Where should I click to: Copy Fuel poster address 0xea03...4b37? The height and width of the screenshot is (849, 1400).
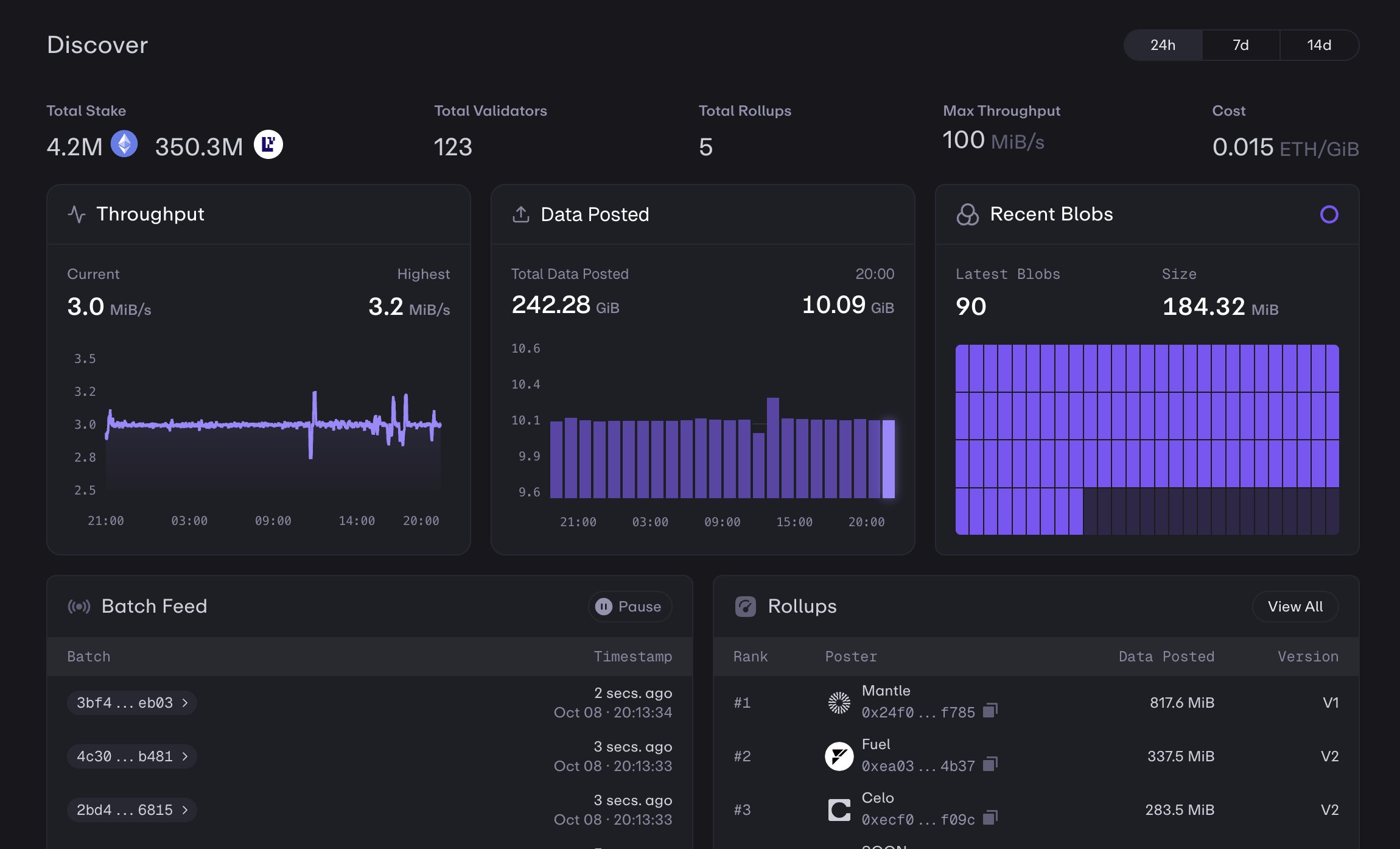point(990,764)
